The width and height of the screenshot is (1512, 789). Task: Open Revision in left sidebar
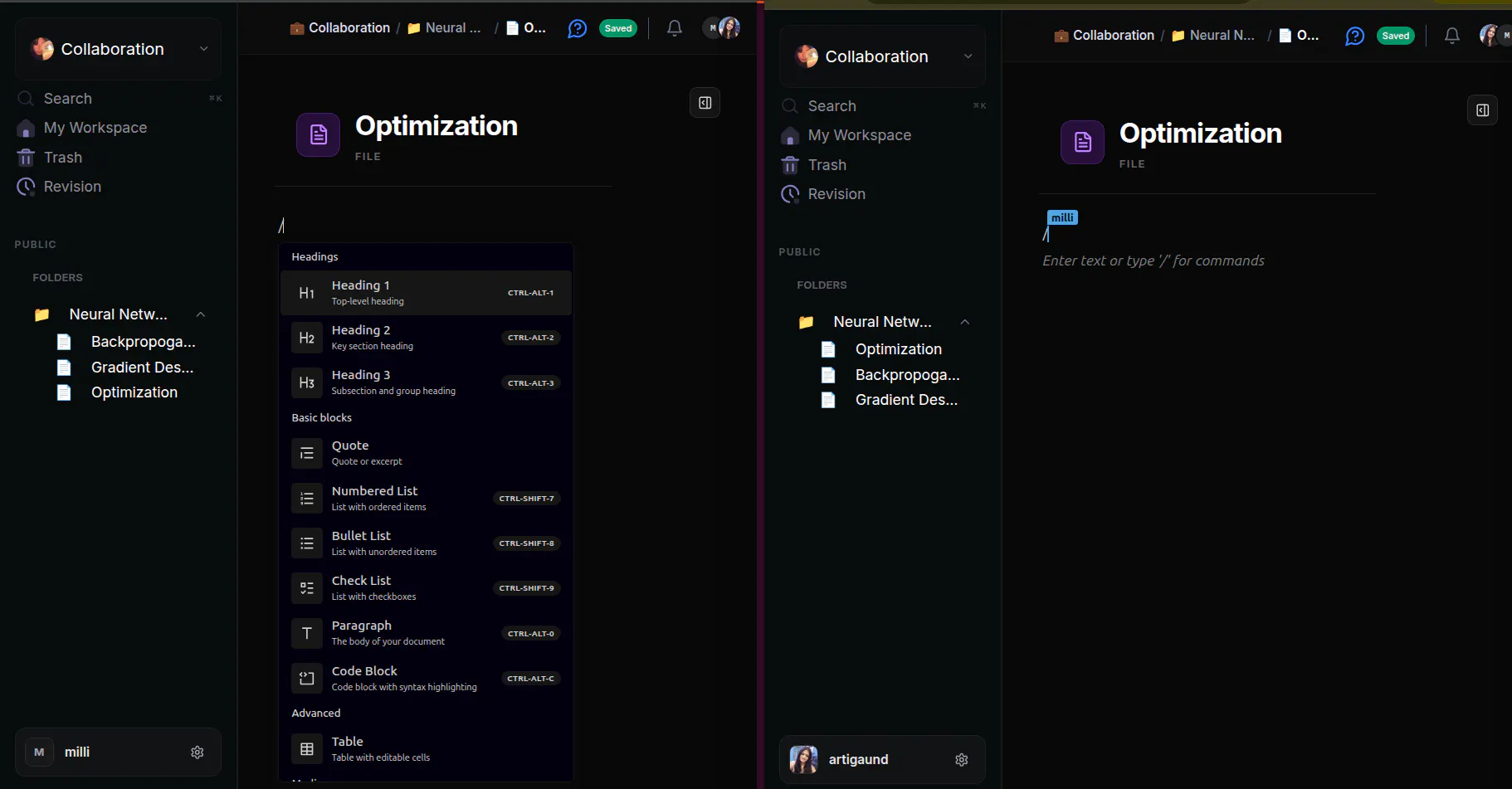72,187
